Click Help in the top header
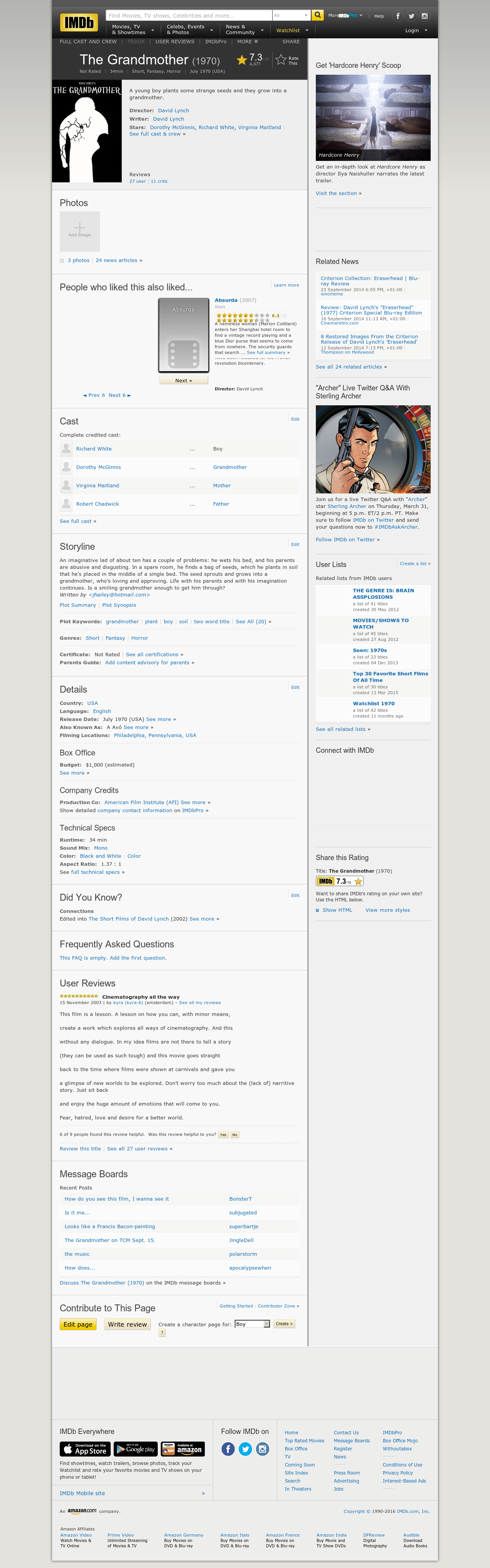This screenshot has height=1568, width=490. coord(379,16)
